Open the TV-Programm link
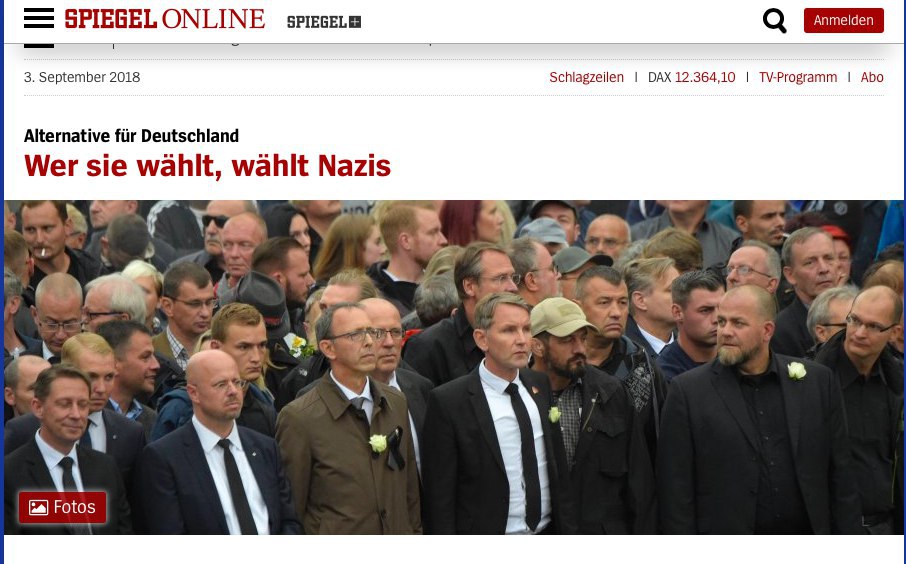 (798, 77)
